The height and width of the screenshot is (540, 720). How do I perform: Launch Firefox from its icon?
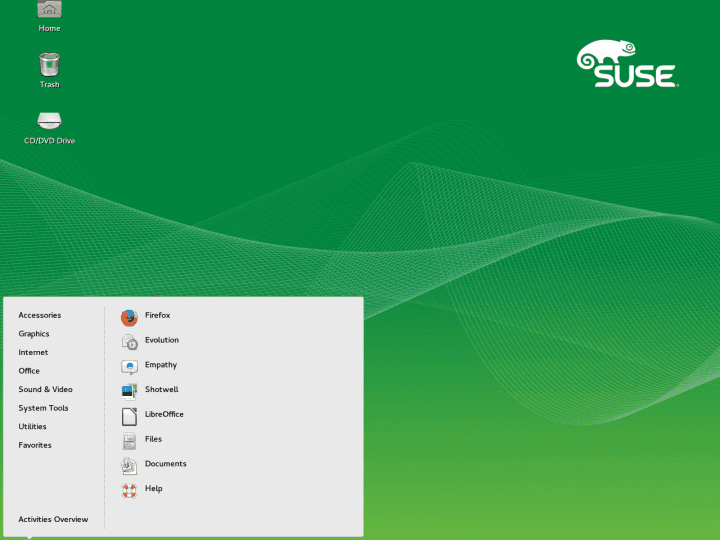click(129, 317)
